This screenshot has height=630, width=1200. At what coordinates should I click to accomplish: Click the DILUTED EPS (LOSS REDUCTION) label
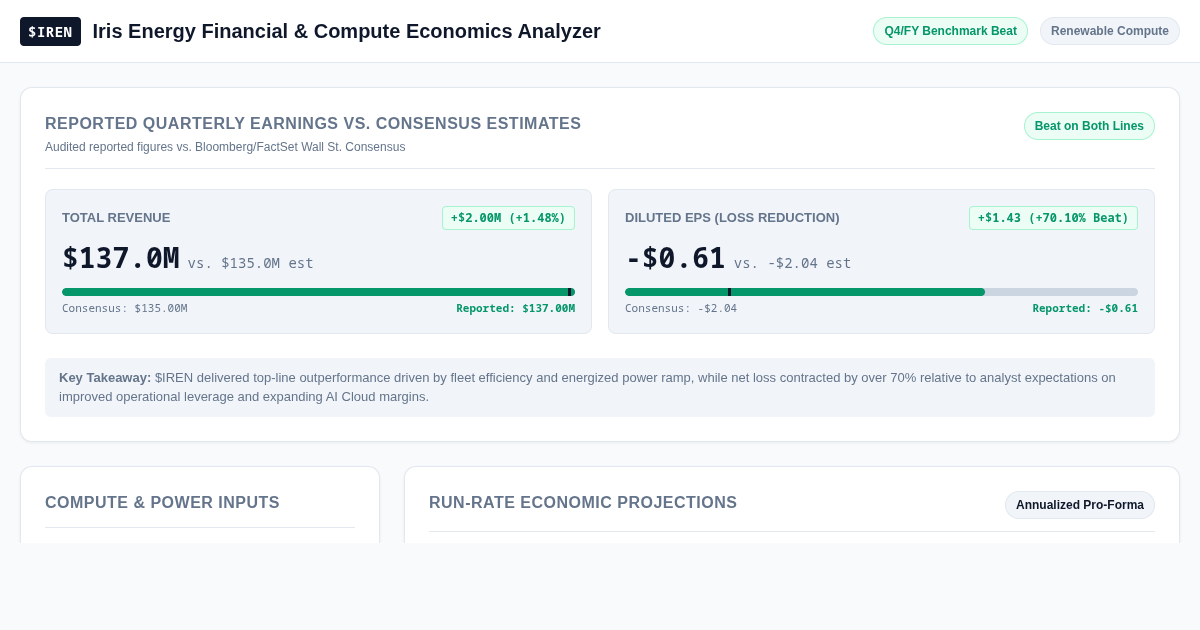(x=732, y=218)
